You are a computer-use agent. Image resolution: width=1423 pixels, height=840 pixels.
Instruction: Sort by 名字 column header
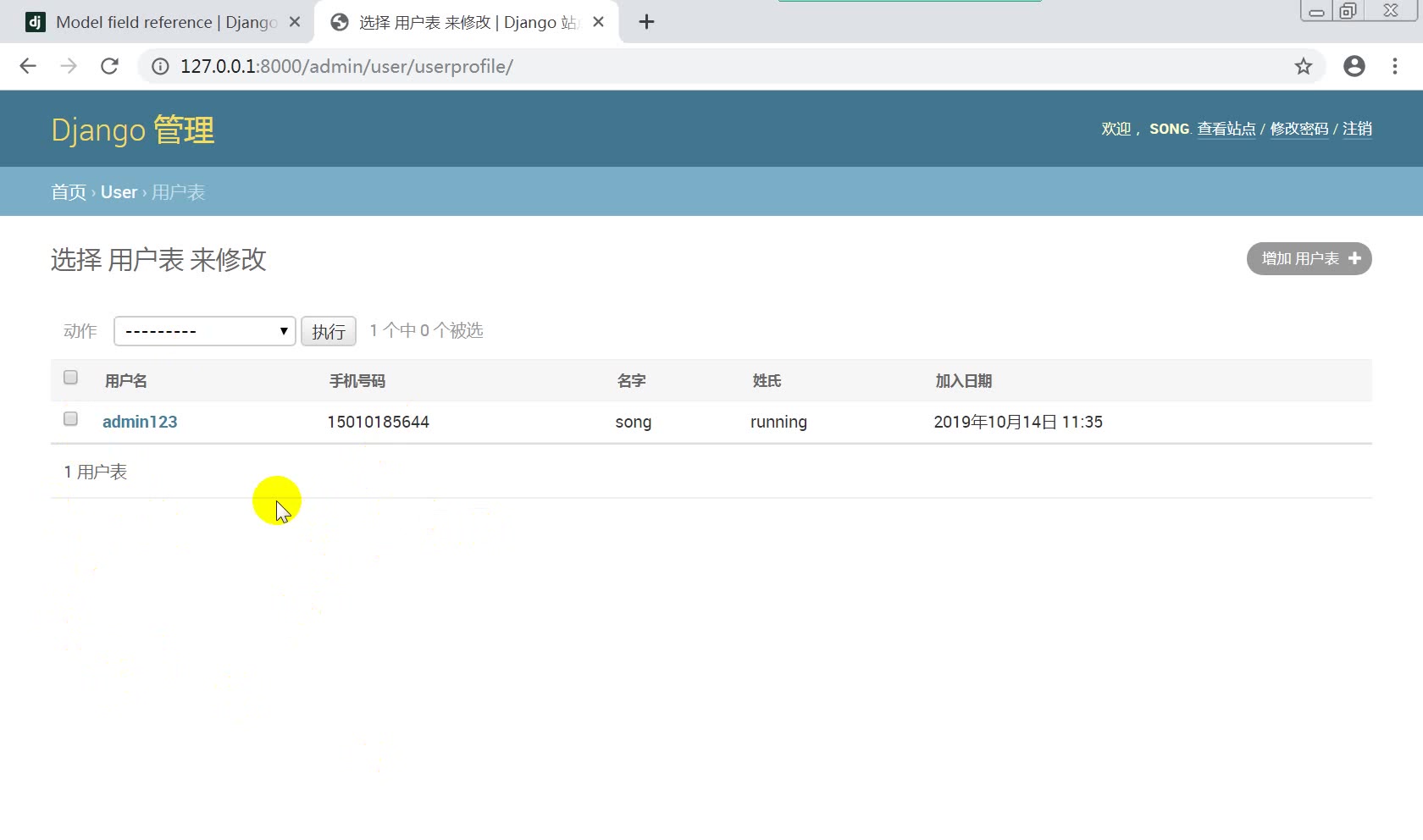632,381
